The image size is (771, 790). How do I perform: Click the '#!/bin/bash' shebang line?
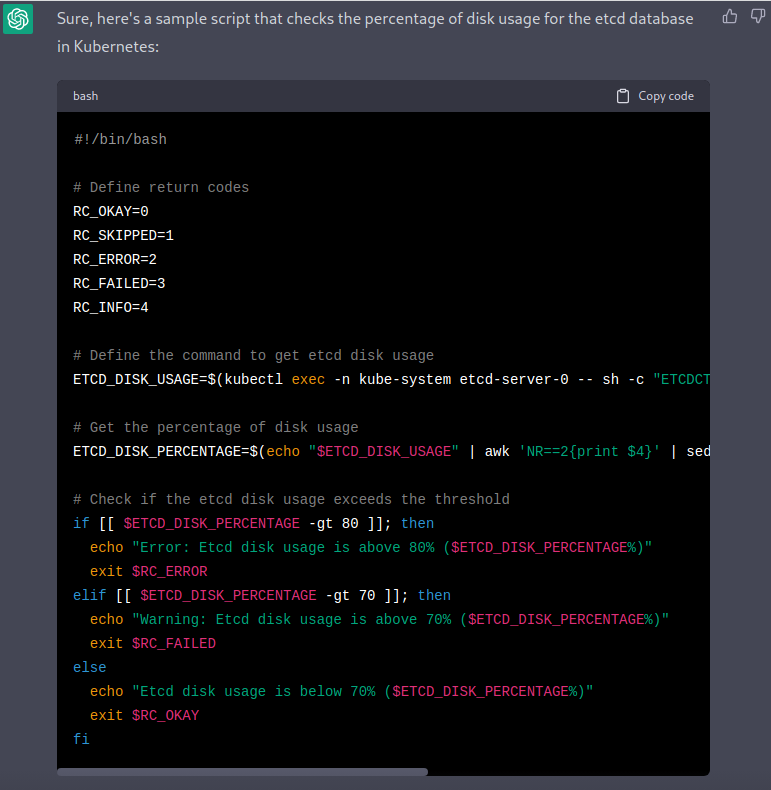click(x=120, y=139)
